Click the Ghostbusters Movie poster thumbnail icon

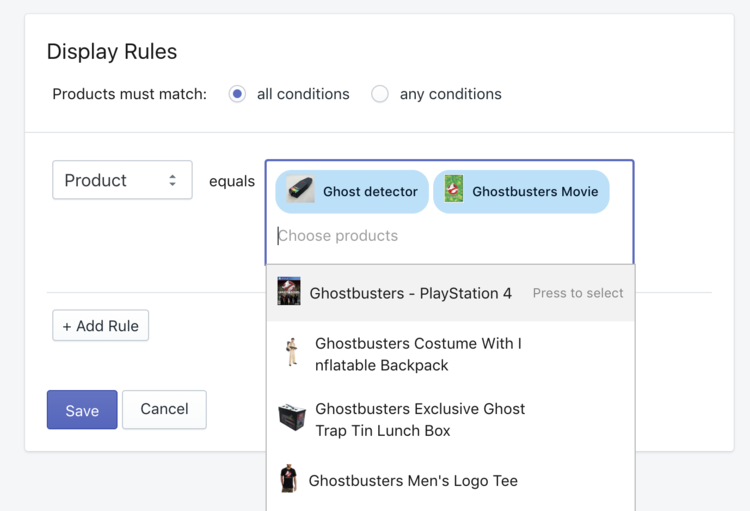[454, 190]
